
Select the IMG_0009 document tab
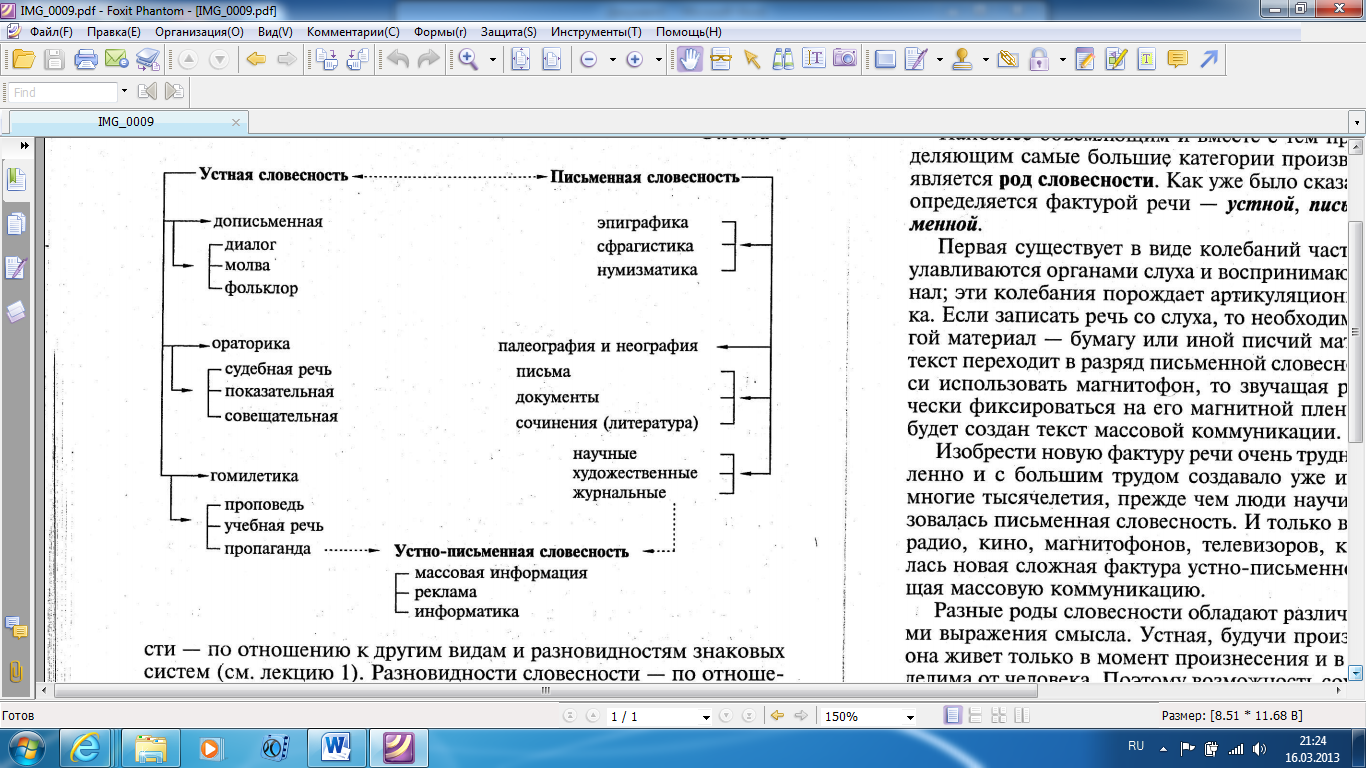coord(126,122)
